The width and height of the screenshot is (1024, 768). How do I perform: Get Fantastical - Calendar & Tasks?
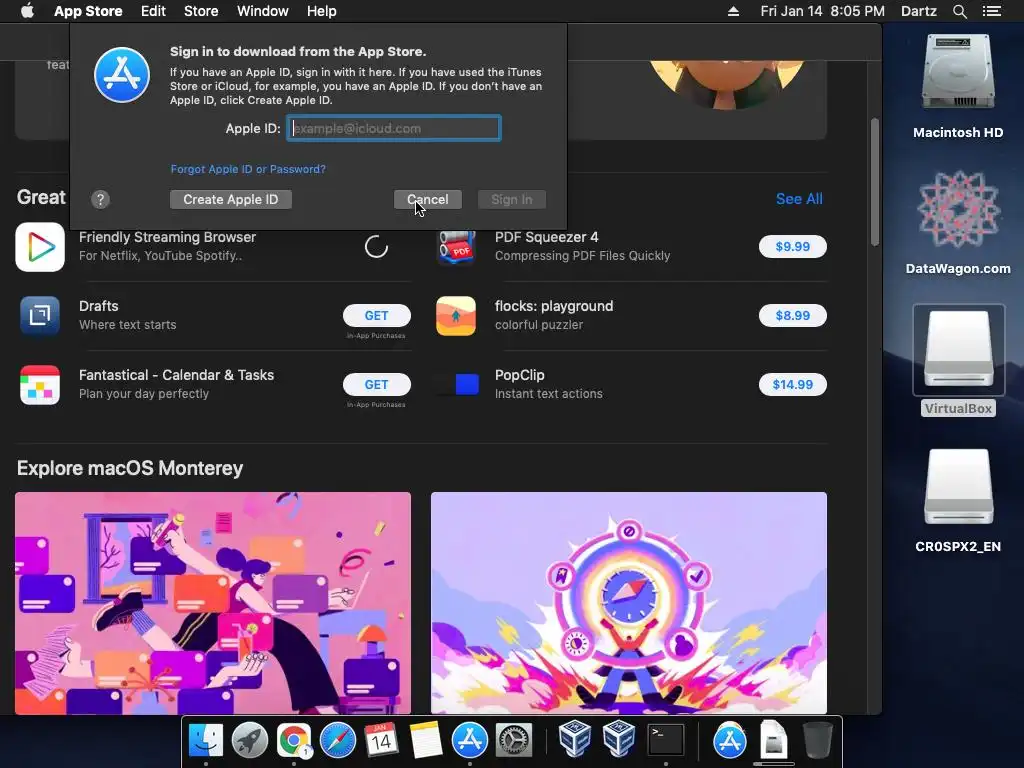tap(377, 385)
